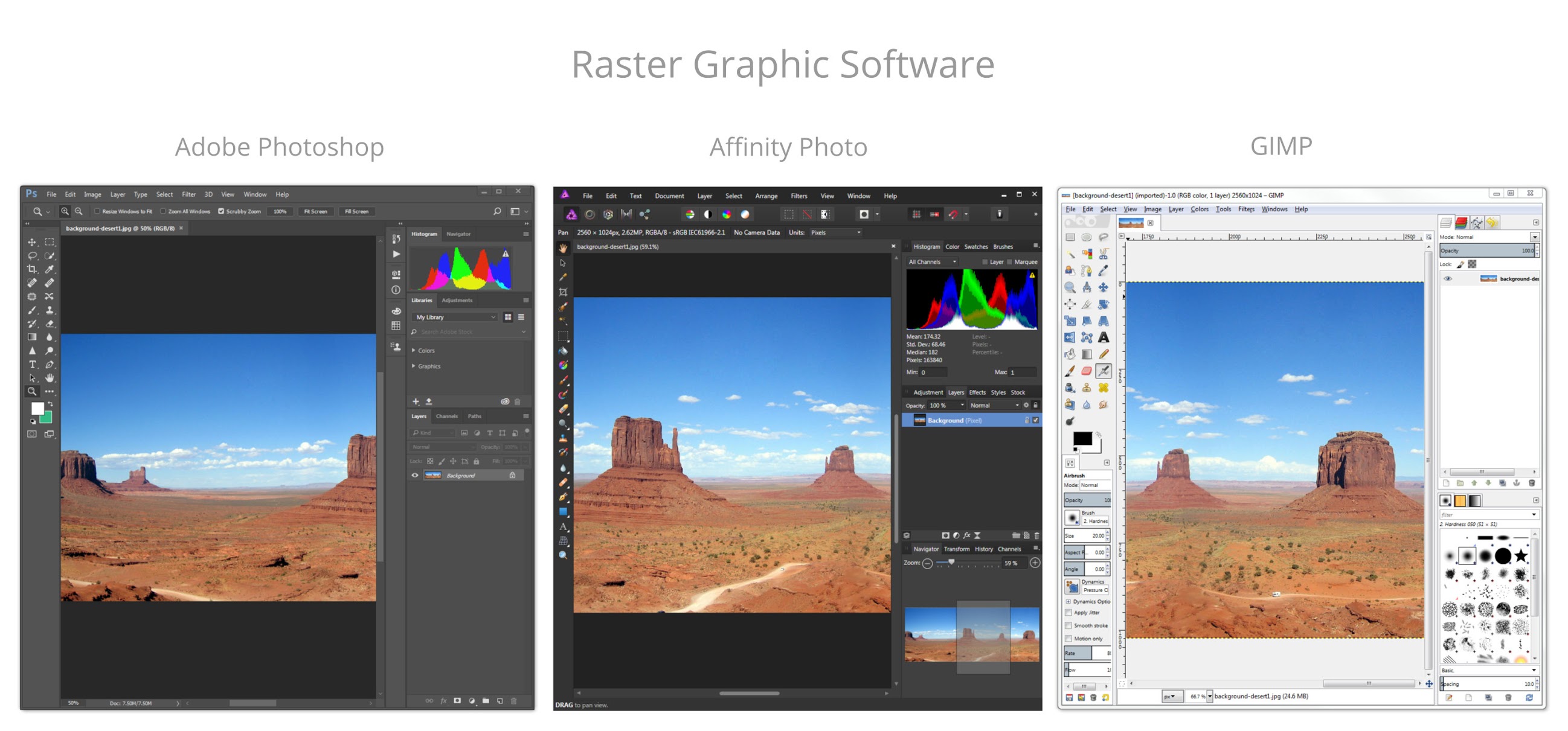Check Zoom All Windows in Photoshop
Viewport: 1568px width, 731px height.
click(x=163, y=212)
